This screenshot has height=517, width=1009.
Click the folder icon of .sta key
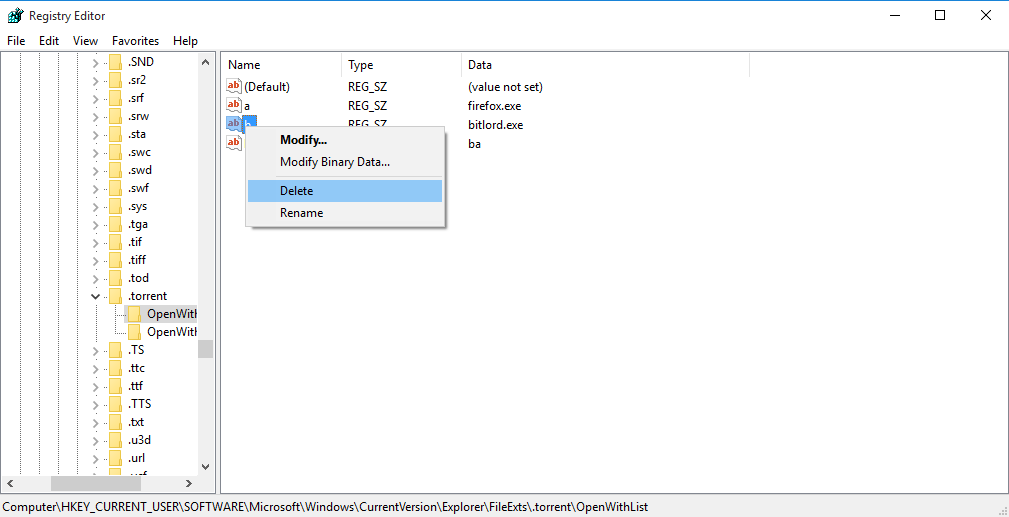tap(115, 135)
